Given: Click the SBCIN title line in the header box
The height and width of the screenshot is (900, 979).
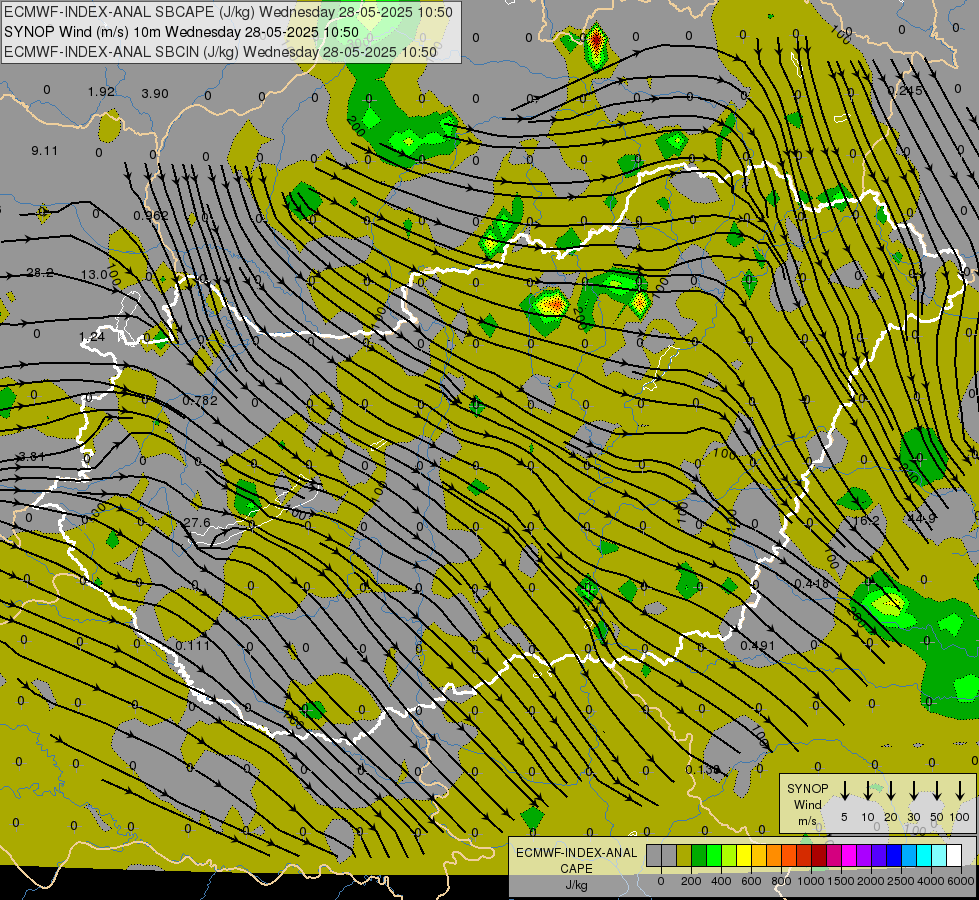Looking at the screenshot, I should [x=220, y=52].
